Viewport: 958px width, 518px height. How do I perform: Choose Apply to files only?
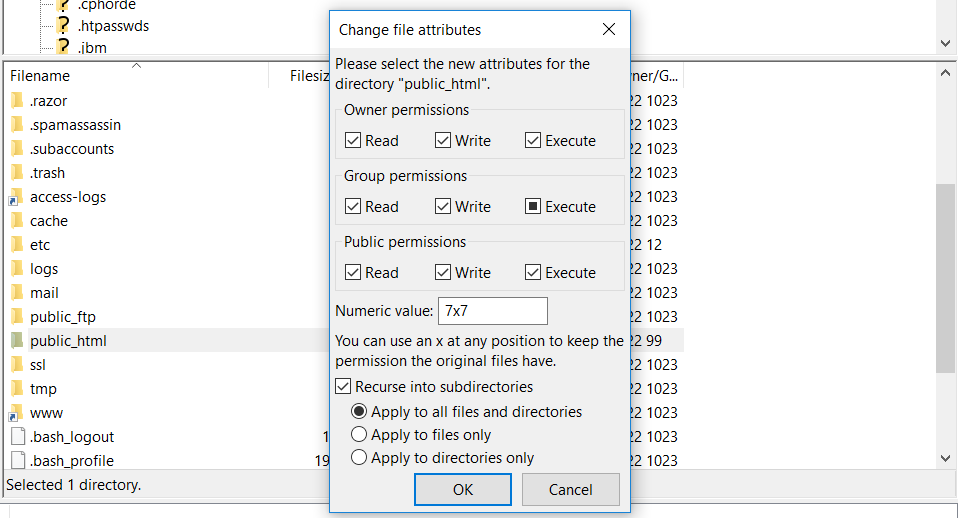point(359,435)
